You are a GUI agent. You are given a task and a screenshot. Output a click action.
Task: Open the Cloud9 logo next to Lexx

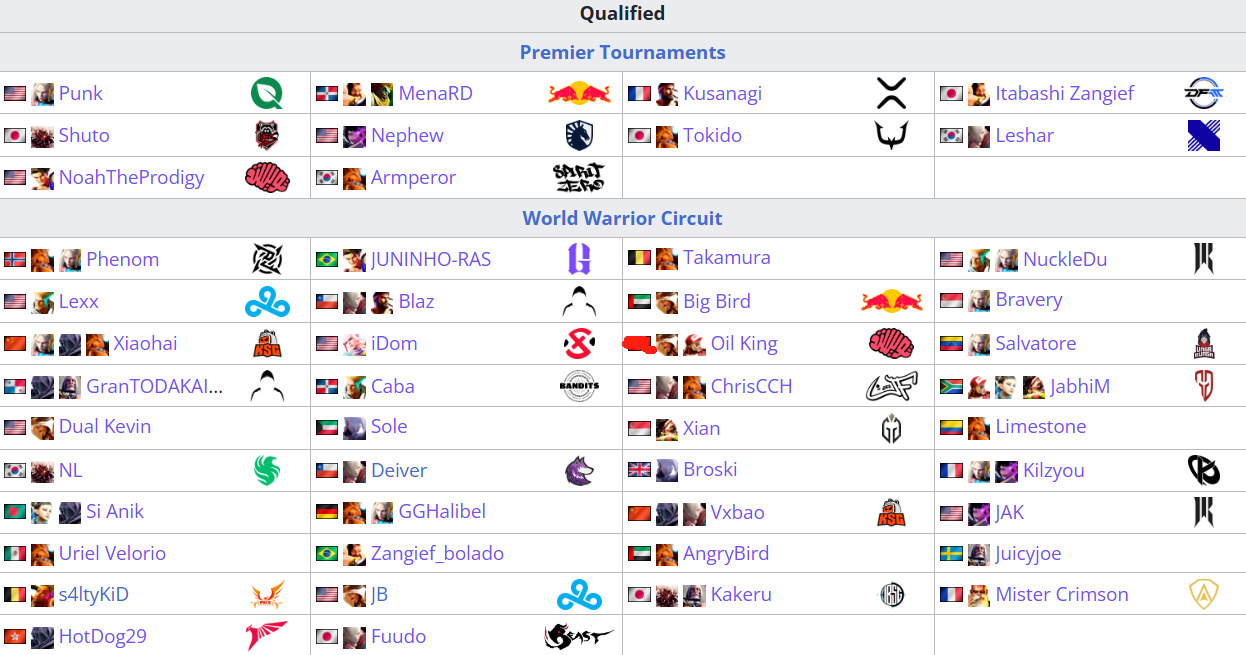pyautogui.click(x=267, y=301)
